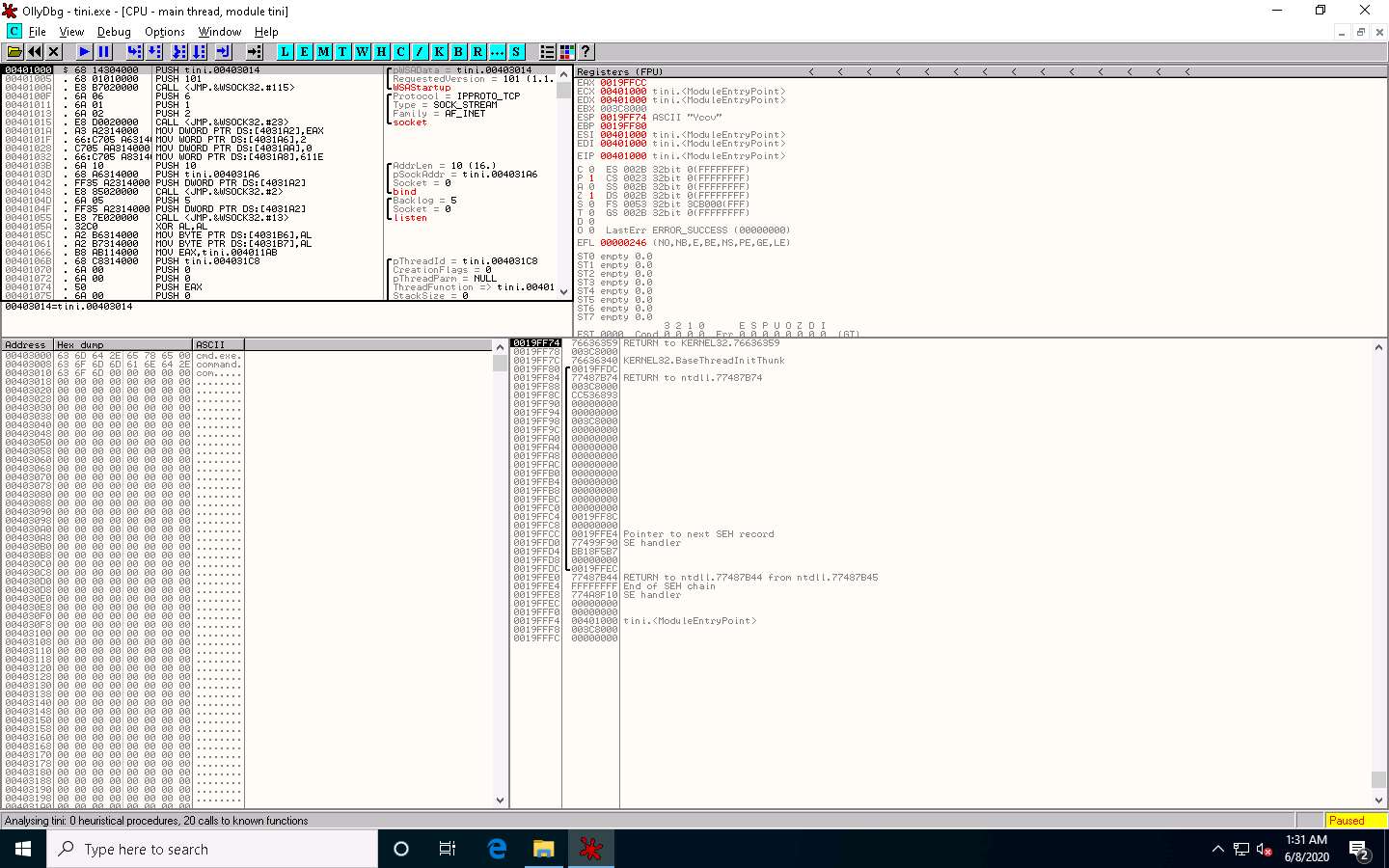The height and width of the screenshot is (868, 1389).
Task: Pause execution with the pause icon
Action: click(x=104, y=52)
